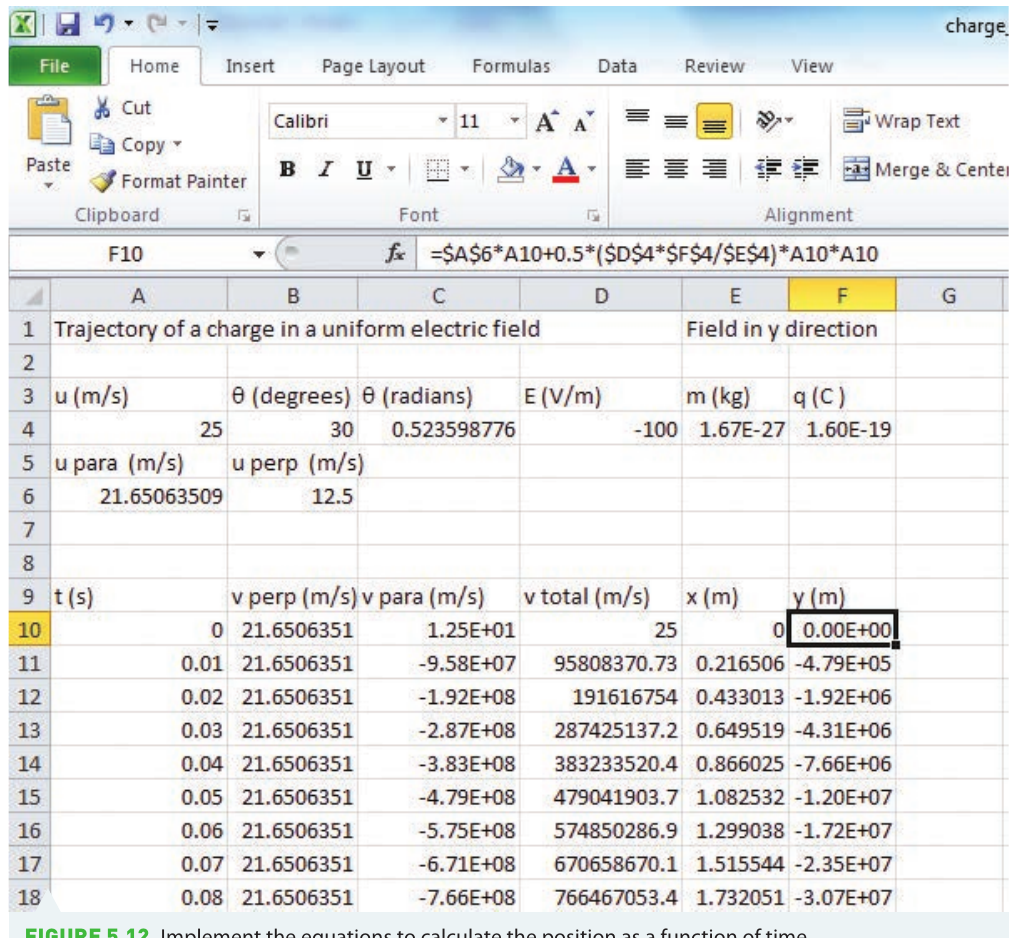Center text horizontally
Screen dimensions: 1017x938
676,169
